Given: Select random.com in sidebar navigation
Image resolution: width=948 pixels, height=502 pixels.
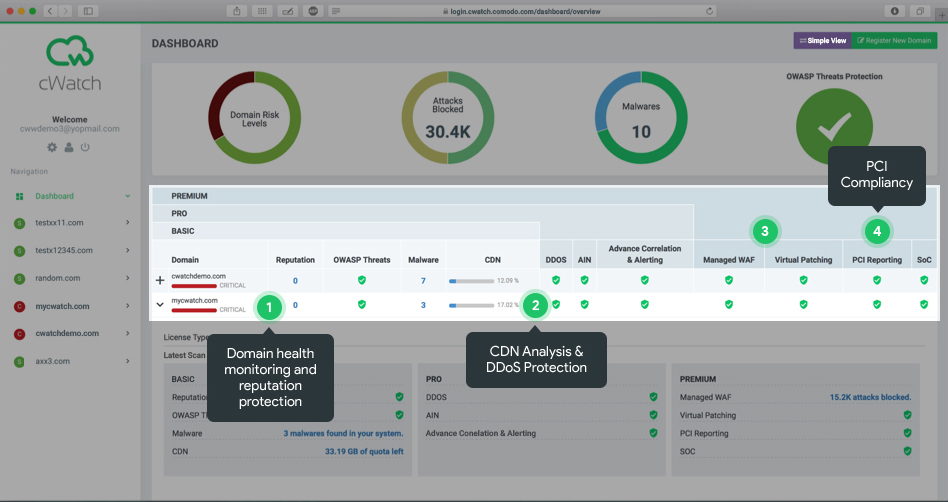Looking at the screenshot, I should tap(57, 278).
